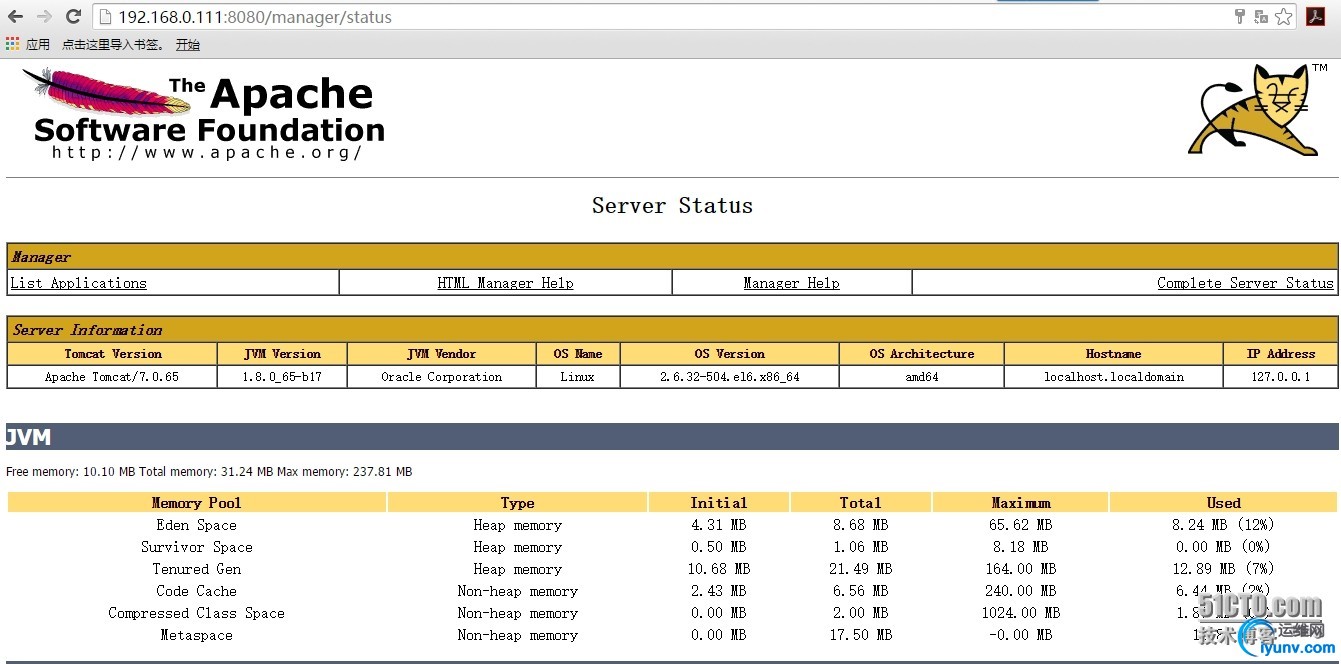Reload the Tomcat status page
Screen dimensions: 1341x664
(73, 17)
